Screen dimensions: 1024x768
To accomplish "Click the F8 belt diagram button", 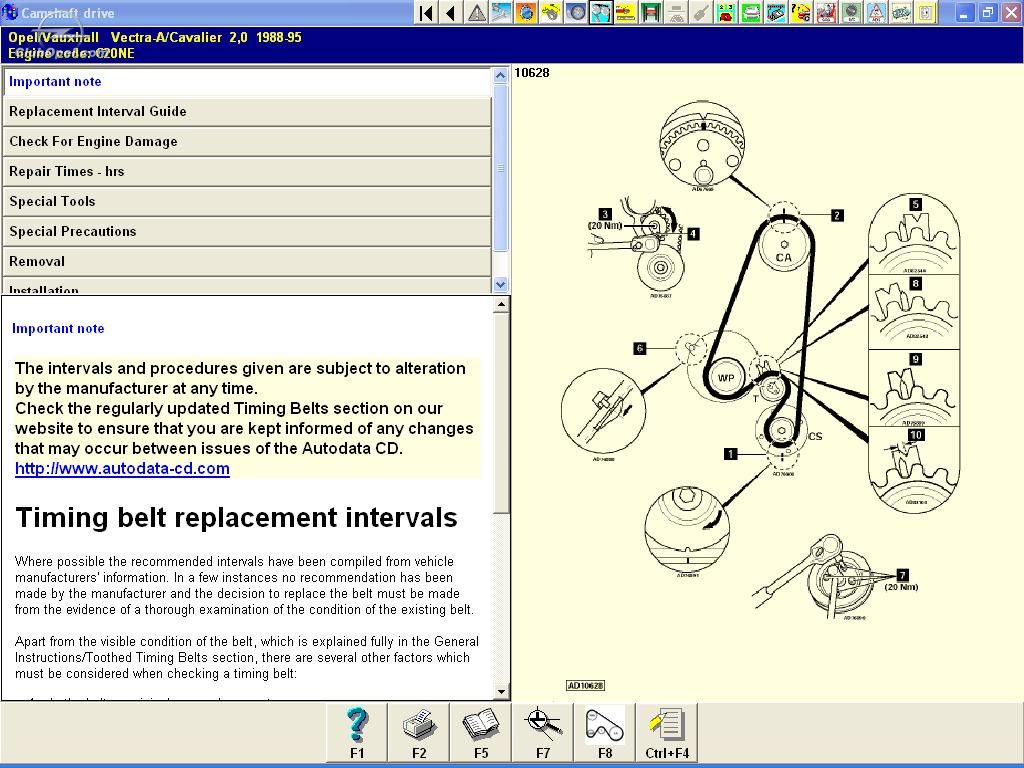I will click(x=605, y=733).
